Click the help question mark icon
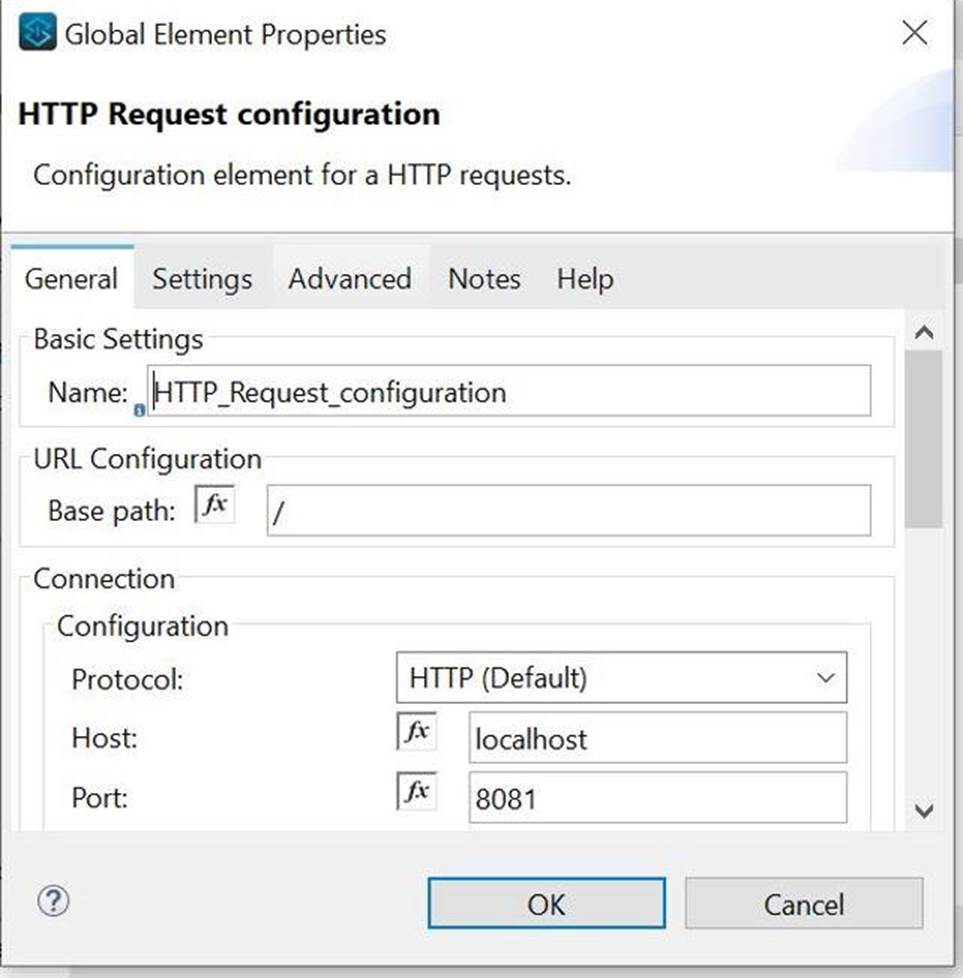The height and width of the screenshot is (978, 963). click(53, 902)
